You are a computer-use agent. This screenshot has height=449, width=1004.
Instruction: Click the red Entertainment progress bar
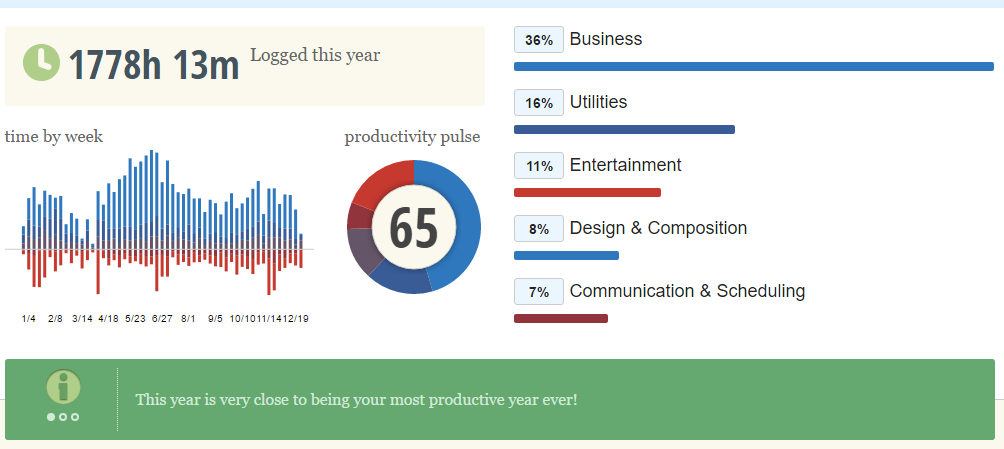[x=587, y=192]
